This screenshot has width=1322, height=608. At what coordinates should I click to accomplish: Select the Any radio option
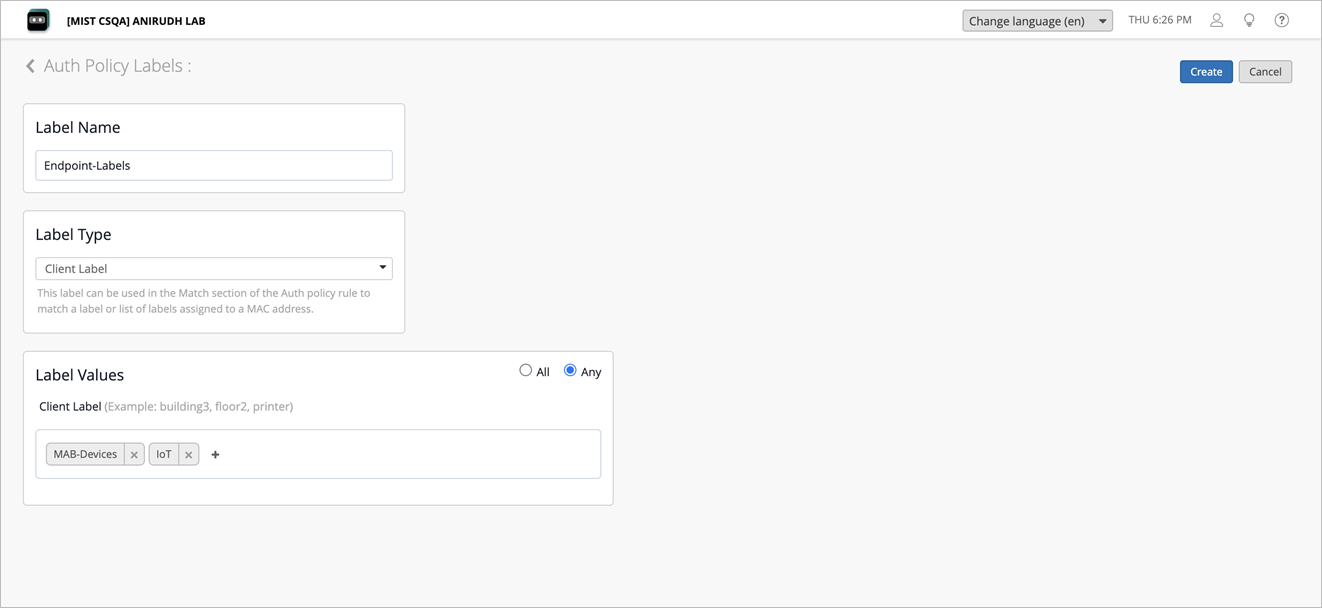(x=570, y=370)
